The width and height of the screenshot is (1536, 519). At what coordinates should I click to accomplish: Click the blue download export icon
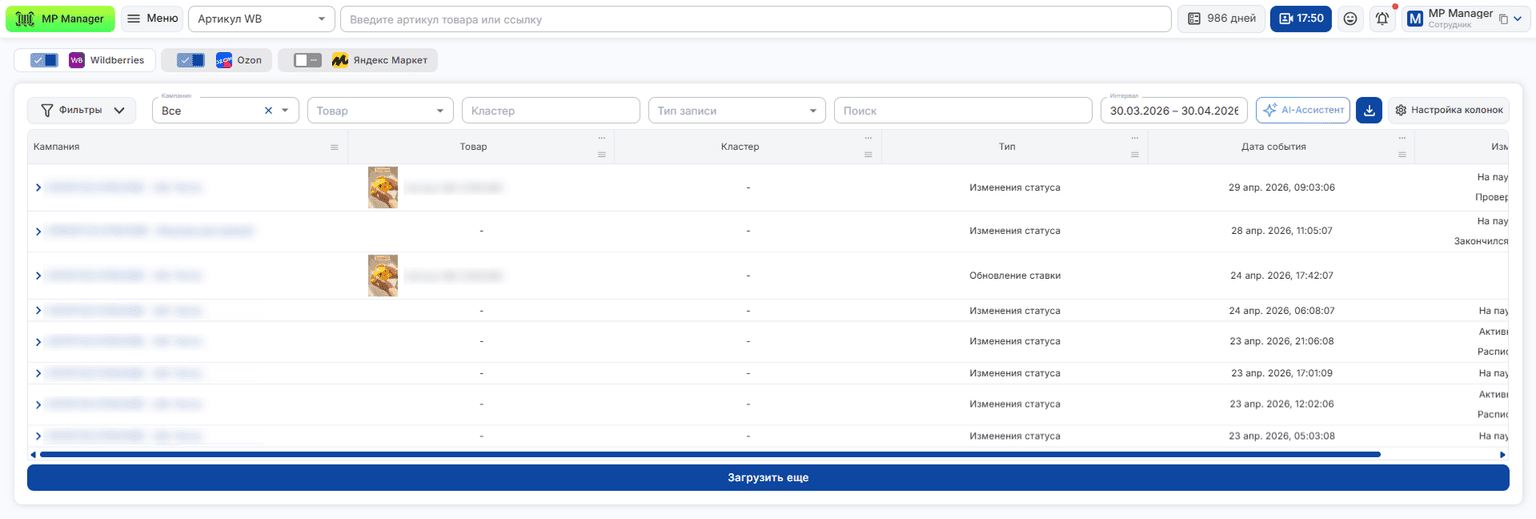click(x=1368, y=110)
